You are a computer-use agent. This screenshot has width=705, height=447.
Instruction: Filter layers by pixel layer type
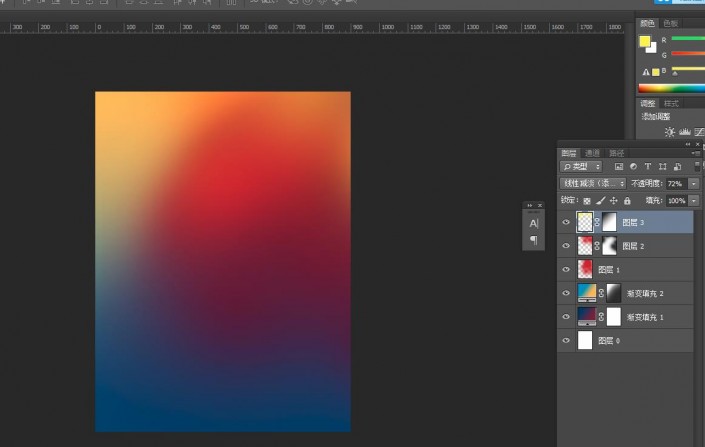pyautogui.click(x=619, y=166)
